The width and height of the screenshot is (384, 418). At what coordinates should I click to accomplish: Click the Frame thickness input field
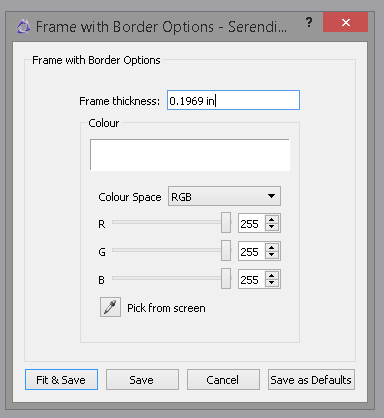coord(233,100)
